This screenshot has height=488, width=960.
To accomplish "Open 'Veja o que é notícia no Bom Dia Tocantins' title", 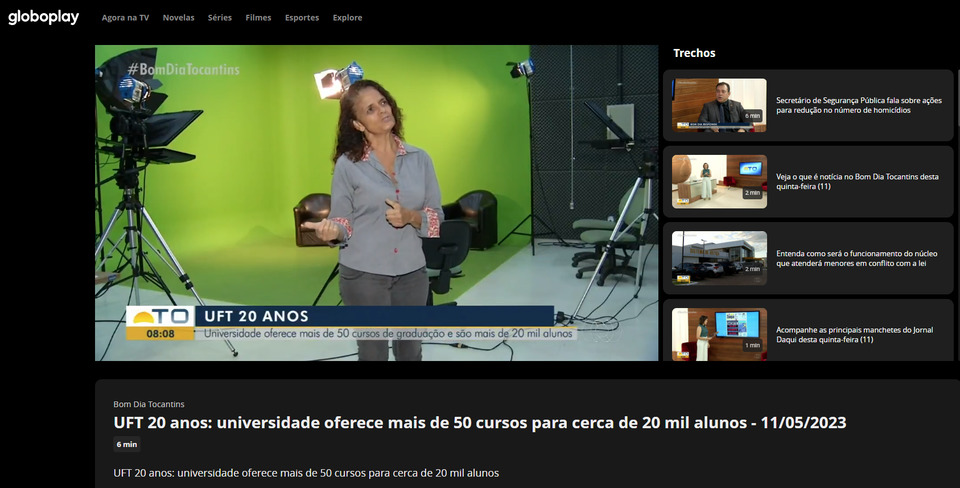I will pyautogui.click(x=857, y=181).
